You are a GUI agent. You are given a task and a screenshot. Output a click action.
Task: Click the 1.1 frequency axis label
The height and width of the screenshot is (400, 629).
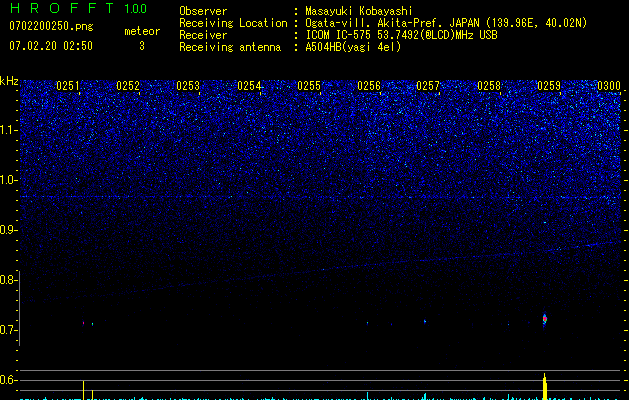click(8, 130)
